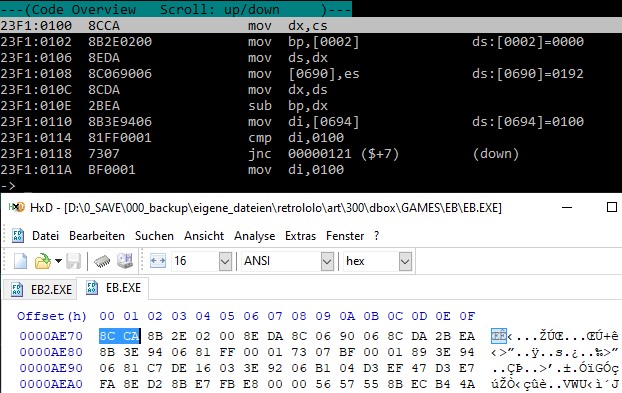622x393 pixels.
Task: Open the Analyse menu
Action: [x=254, y=236]
